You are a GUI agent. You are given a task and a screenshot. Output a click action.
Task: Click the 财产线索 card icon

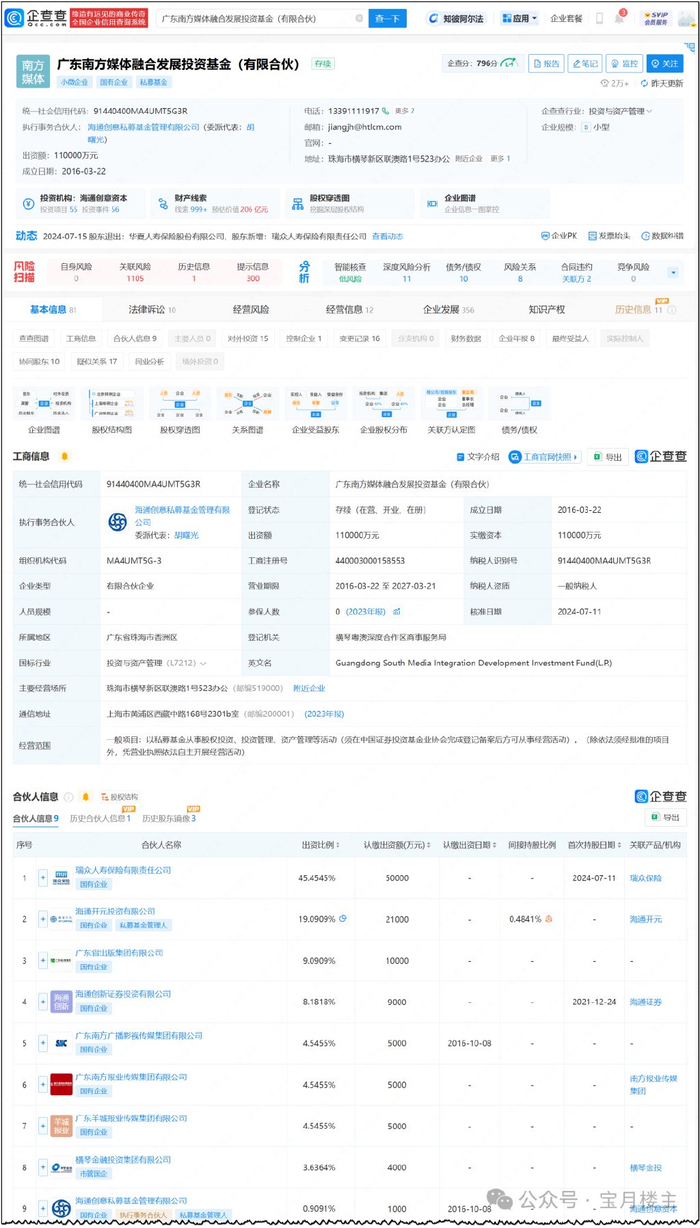pos(163,203)
